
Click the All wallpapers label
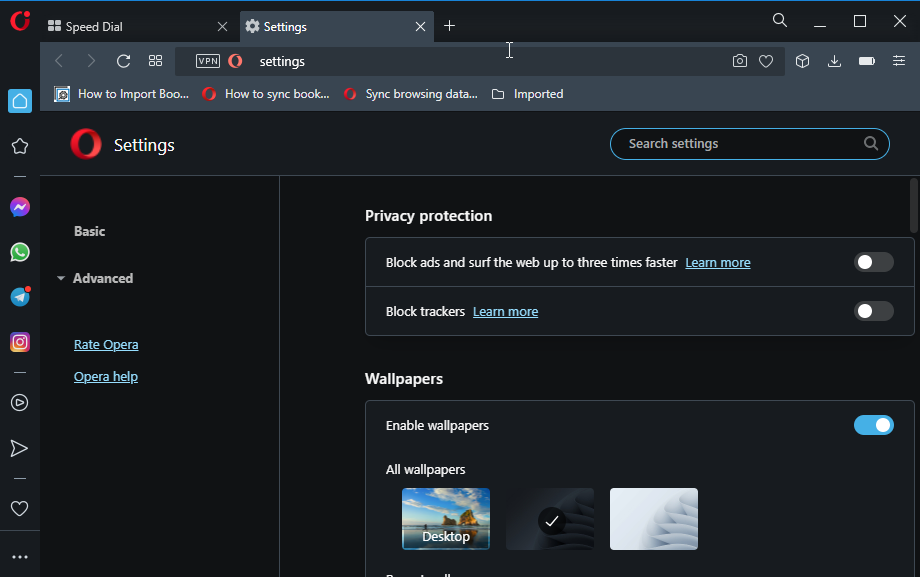coord(425,470)
